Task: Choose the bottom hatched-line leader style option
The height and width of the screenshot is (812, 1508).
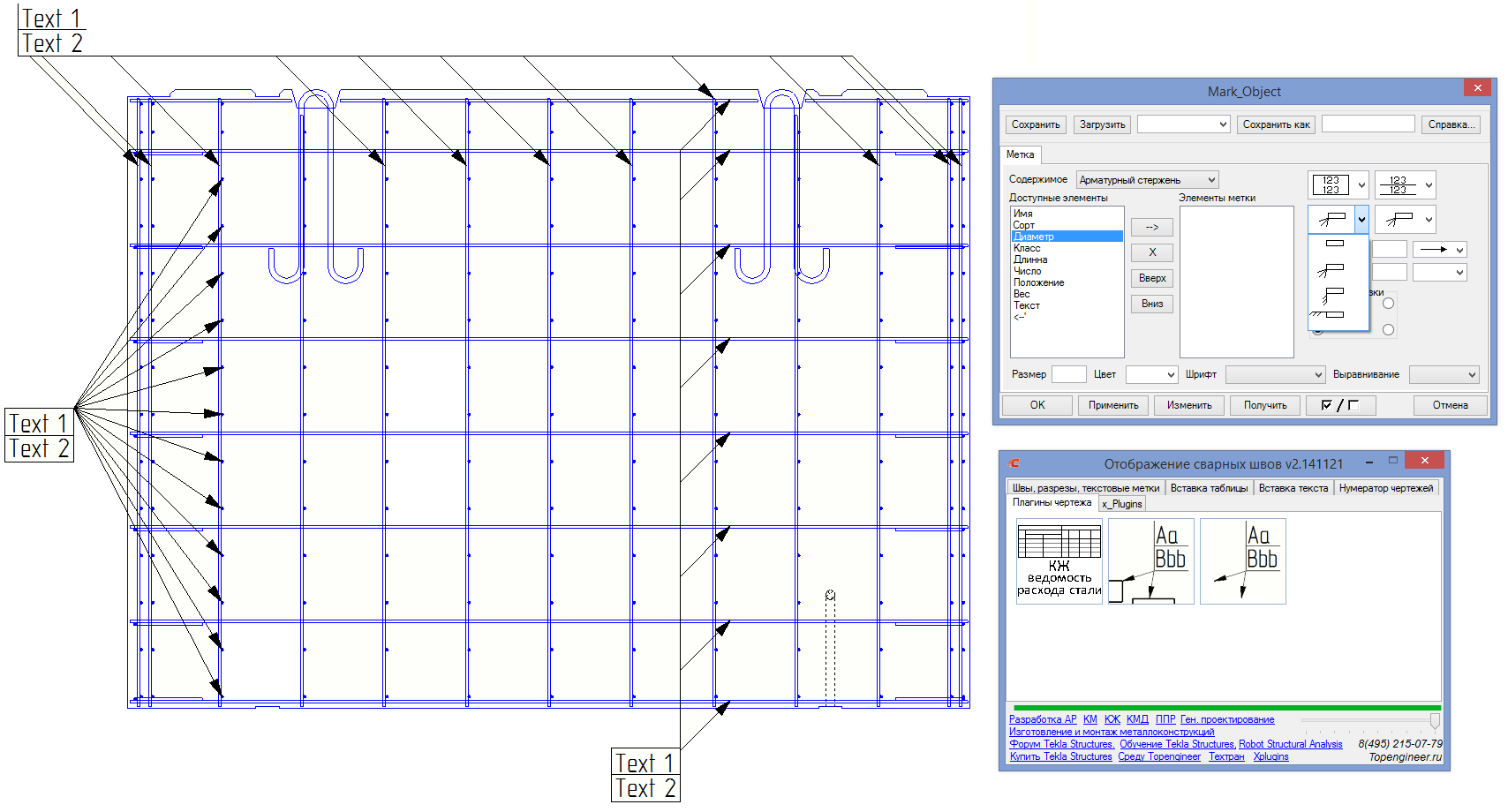Action: pos(1329,314)
